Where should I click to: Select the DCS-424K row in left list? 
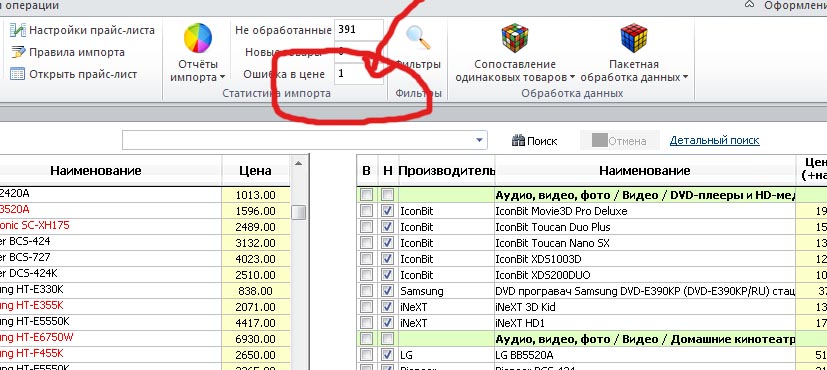(x=110, y=274)
